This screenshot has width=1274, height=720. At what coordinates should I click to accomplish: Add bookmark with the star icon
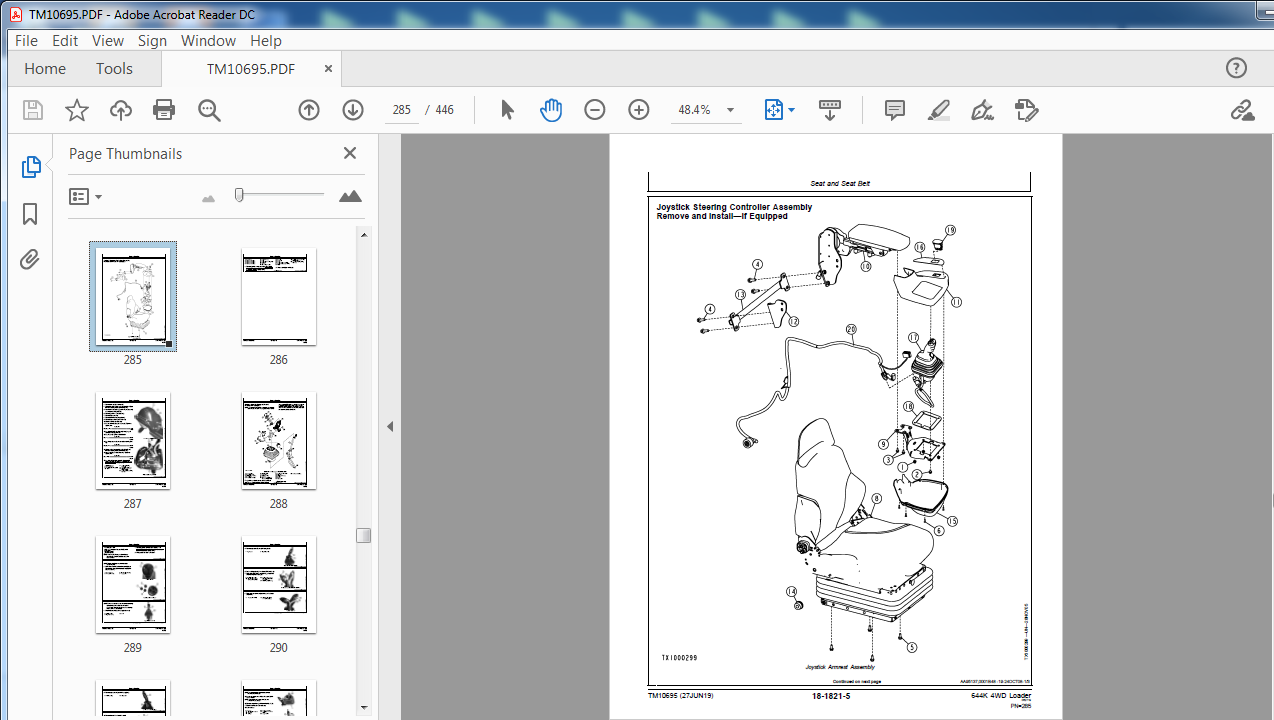77,110
